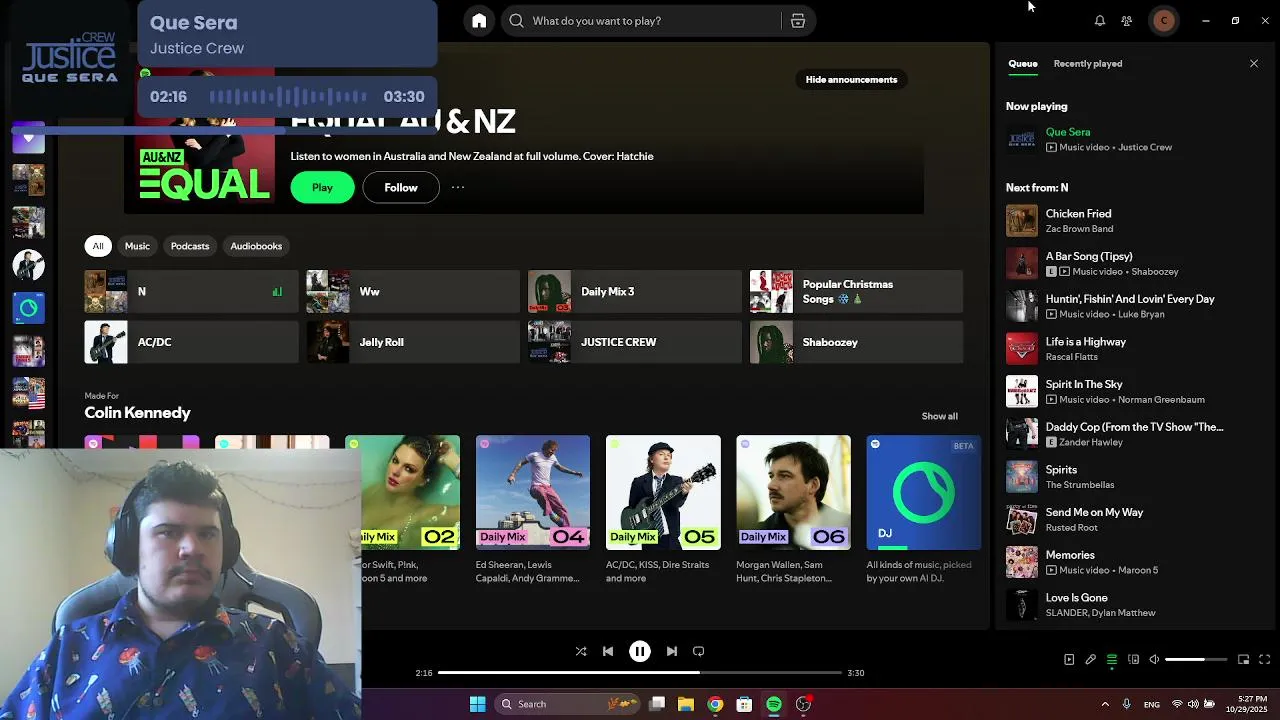Toggle shuffle playback
This screenshot has height=720, width=1280.
pyautogui.click(x=581, y=651)
